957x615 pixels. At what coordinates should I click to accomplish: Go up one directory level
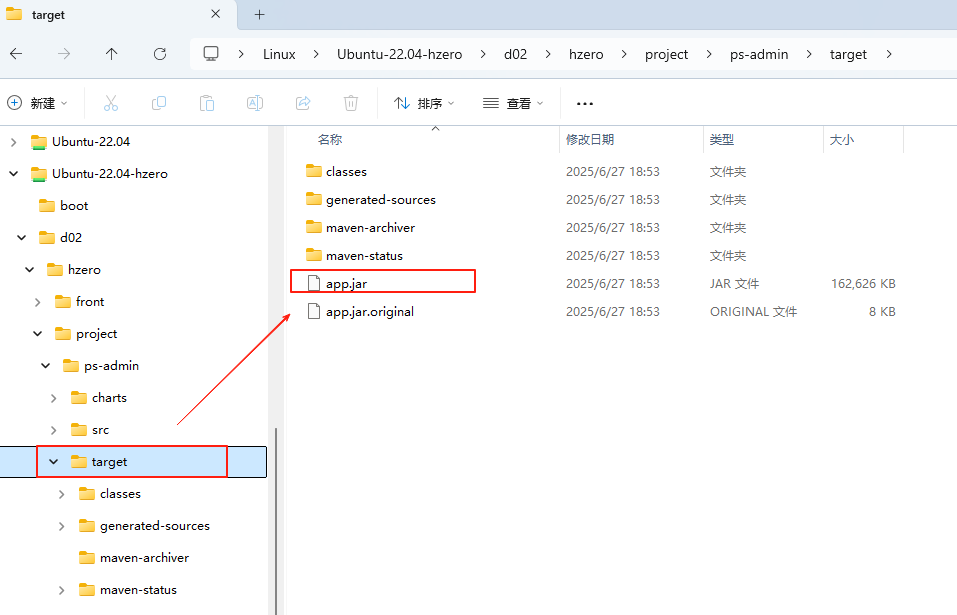point(111,54)
